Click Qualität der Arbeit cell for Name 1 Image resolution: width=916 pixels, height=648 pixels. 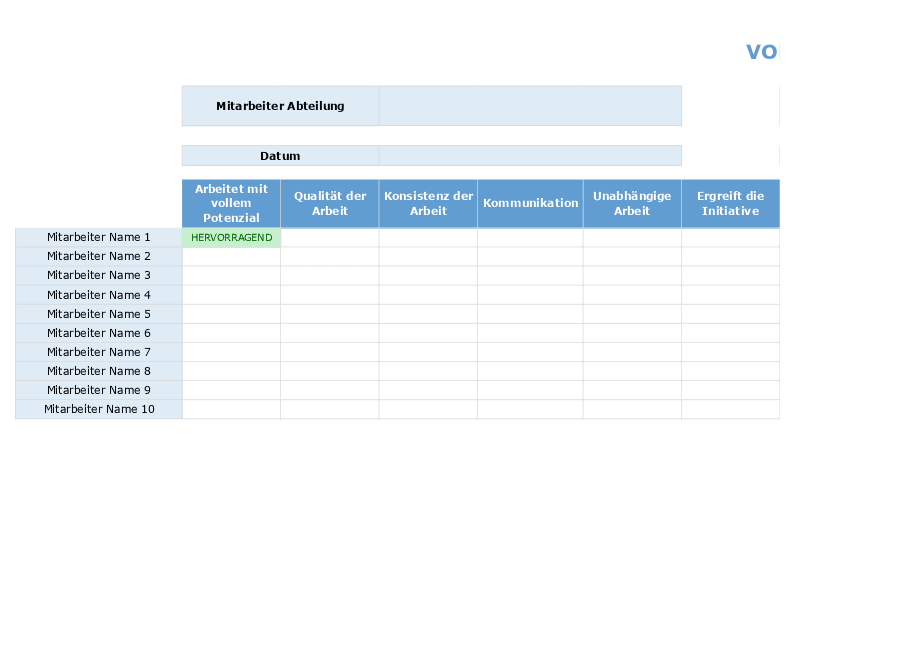[330, 237]
